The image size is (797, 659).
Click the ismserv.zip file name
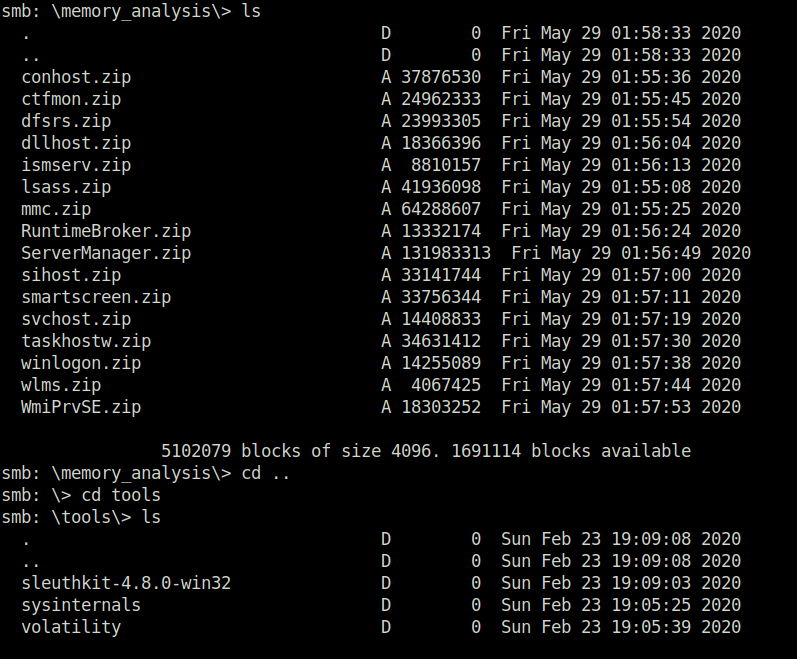(x=76, y=165)
